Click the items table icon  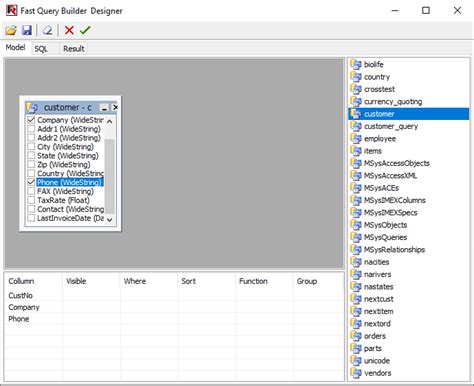coord(356,151)
